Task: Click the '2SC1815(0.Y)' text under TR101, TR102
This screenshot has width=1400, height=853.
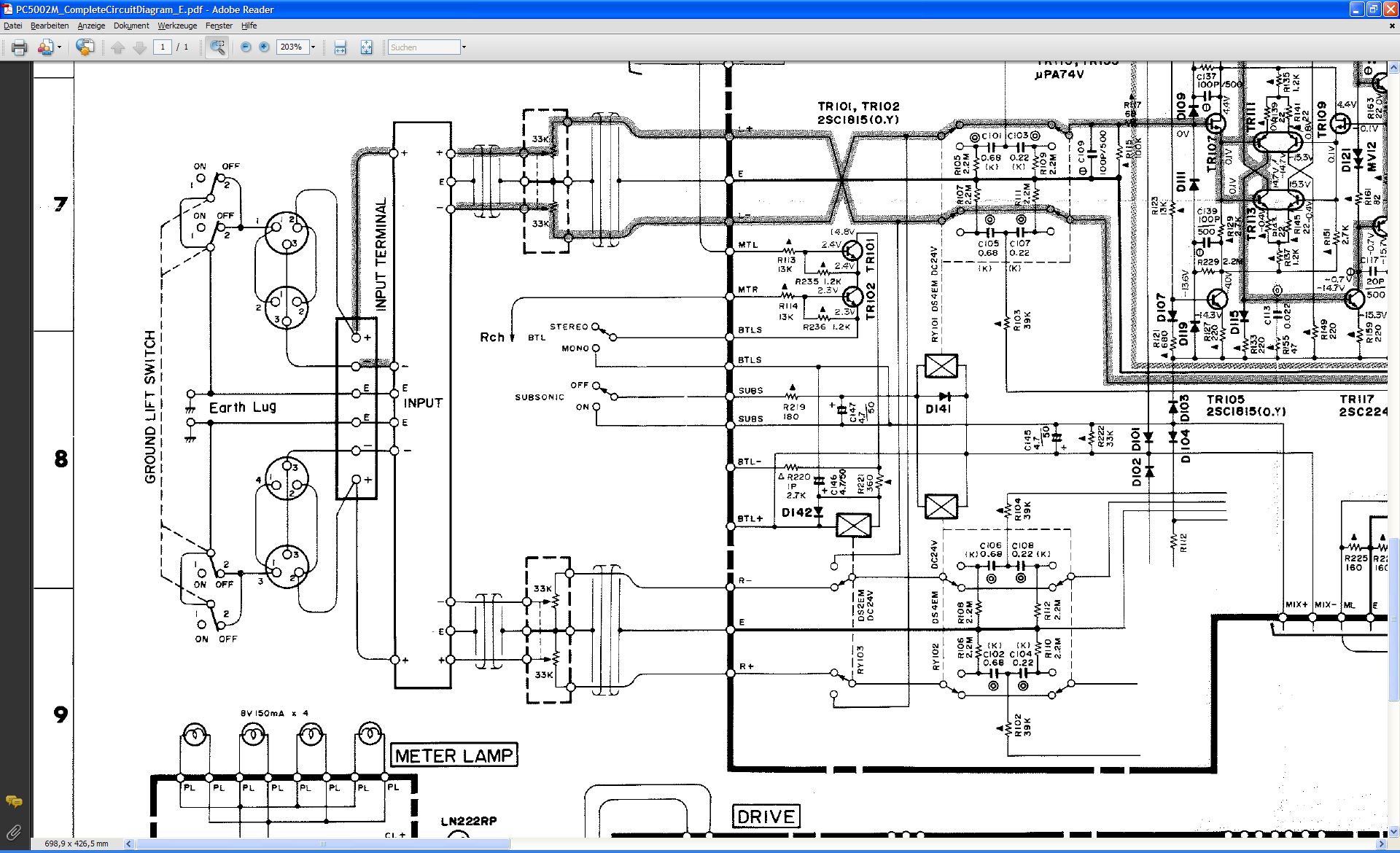Action: click(x=859, y=120)
